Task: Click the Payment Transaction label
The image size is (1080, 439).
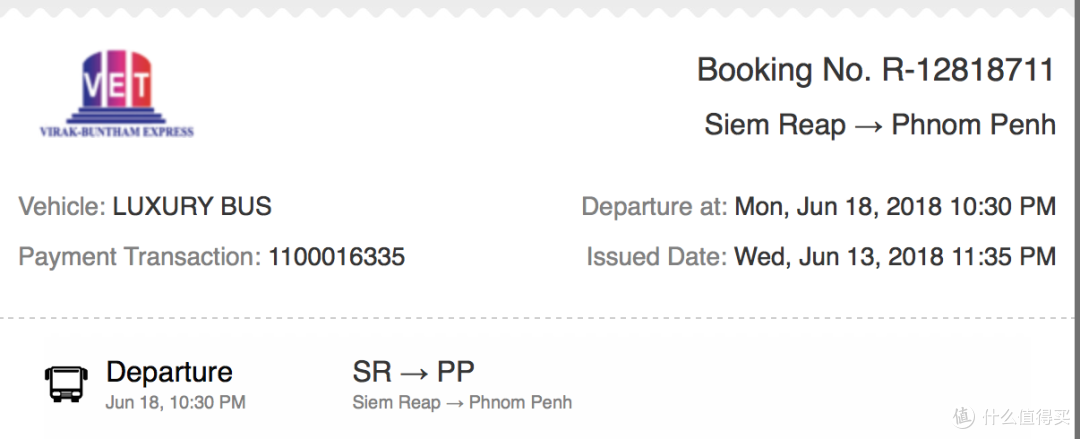Action: click(140, 257)
